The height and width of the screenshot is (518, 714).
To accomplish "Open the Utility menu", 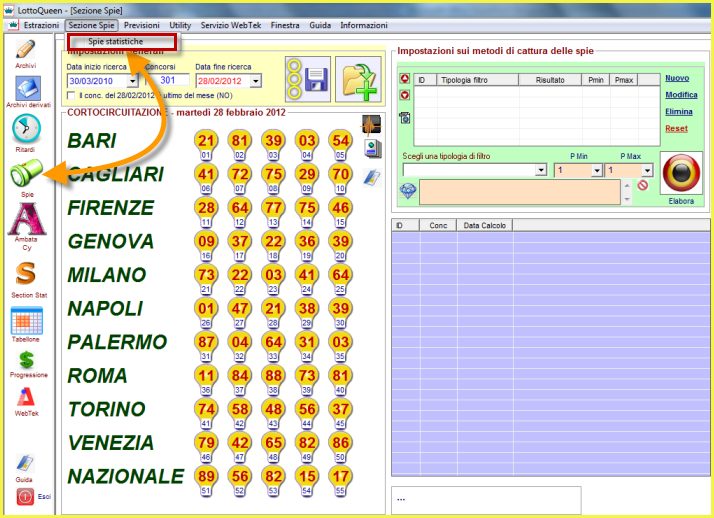I will tap(180, 25).
